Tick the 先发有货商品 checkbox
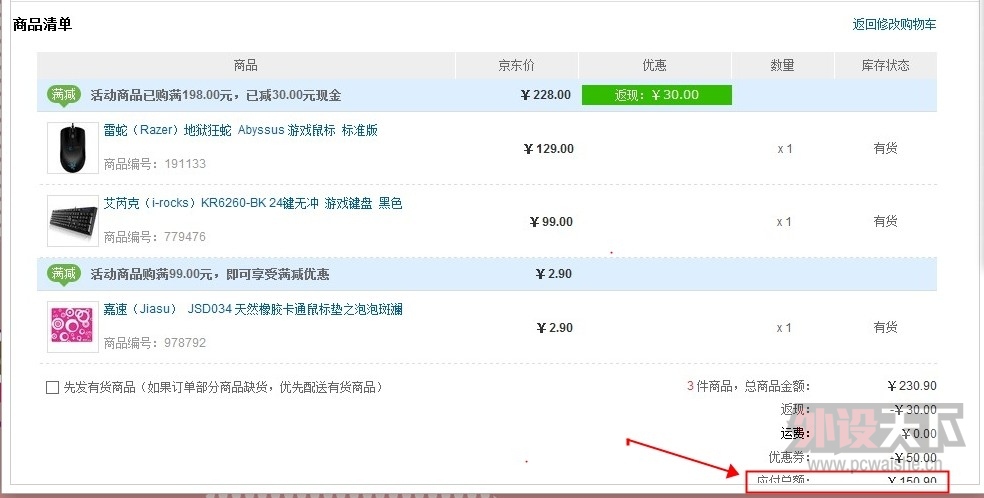The height and width of the screenshot is (498, 984). point(53,388)
